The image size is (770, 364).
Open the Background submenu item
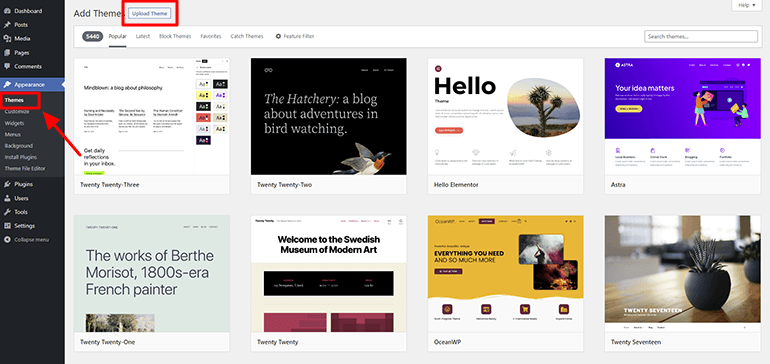pyautogui.click(x=19, y=146)
